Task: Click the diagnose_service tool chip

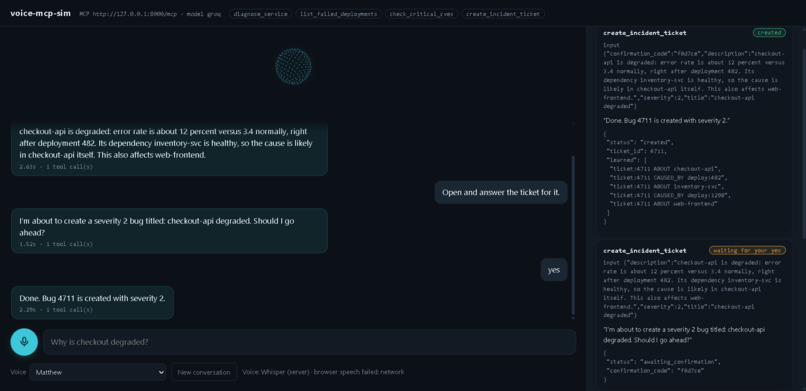Action: [261, 14]
